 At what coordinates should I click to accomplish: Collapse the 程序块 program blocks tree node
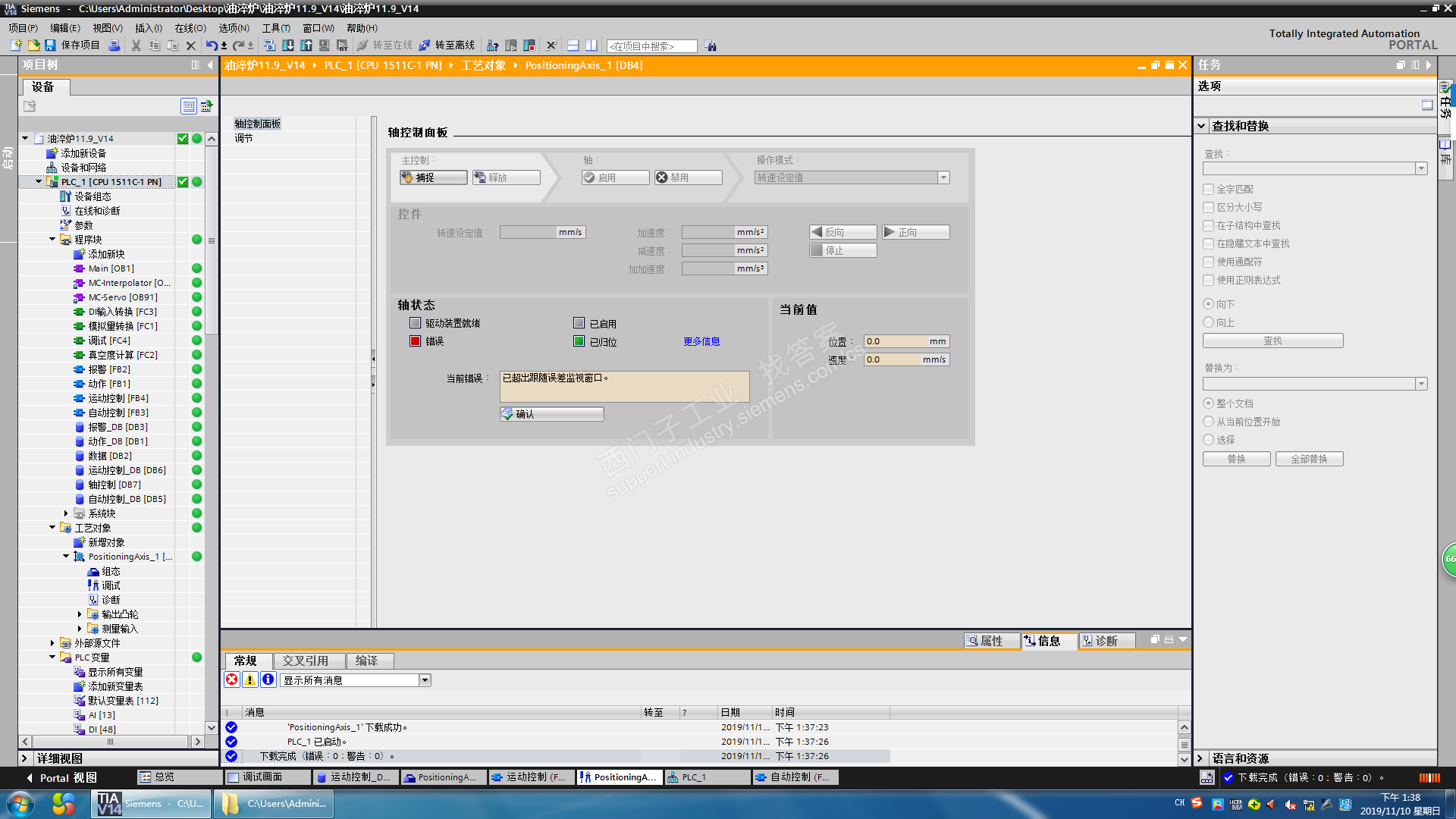(52, 240)
